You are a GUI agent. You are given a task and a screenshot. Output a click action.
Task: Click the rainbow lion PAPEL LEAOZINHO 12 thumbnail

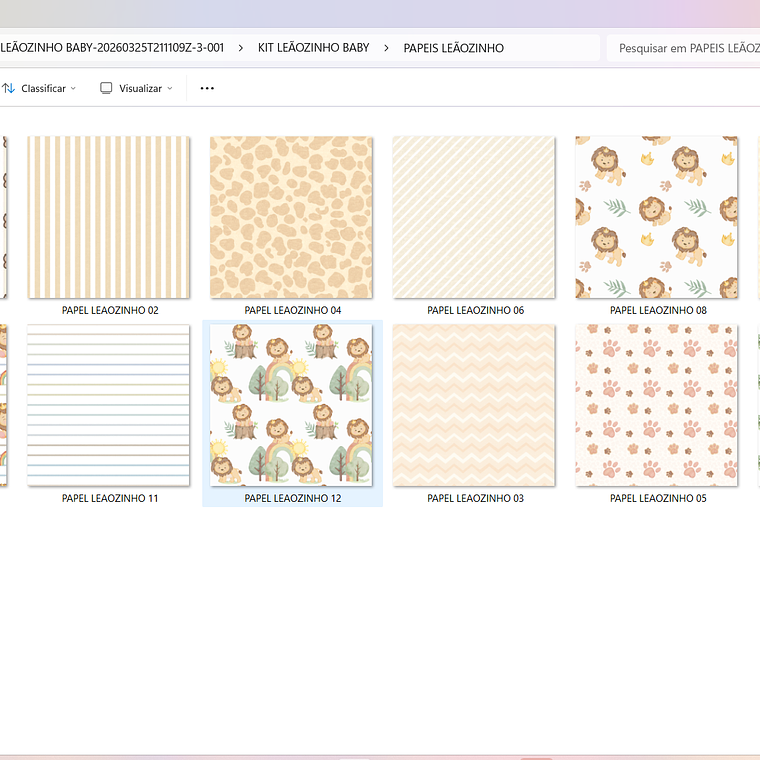click(291, 405)
